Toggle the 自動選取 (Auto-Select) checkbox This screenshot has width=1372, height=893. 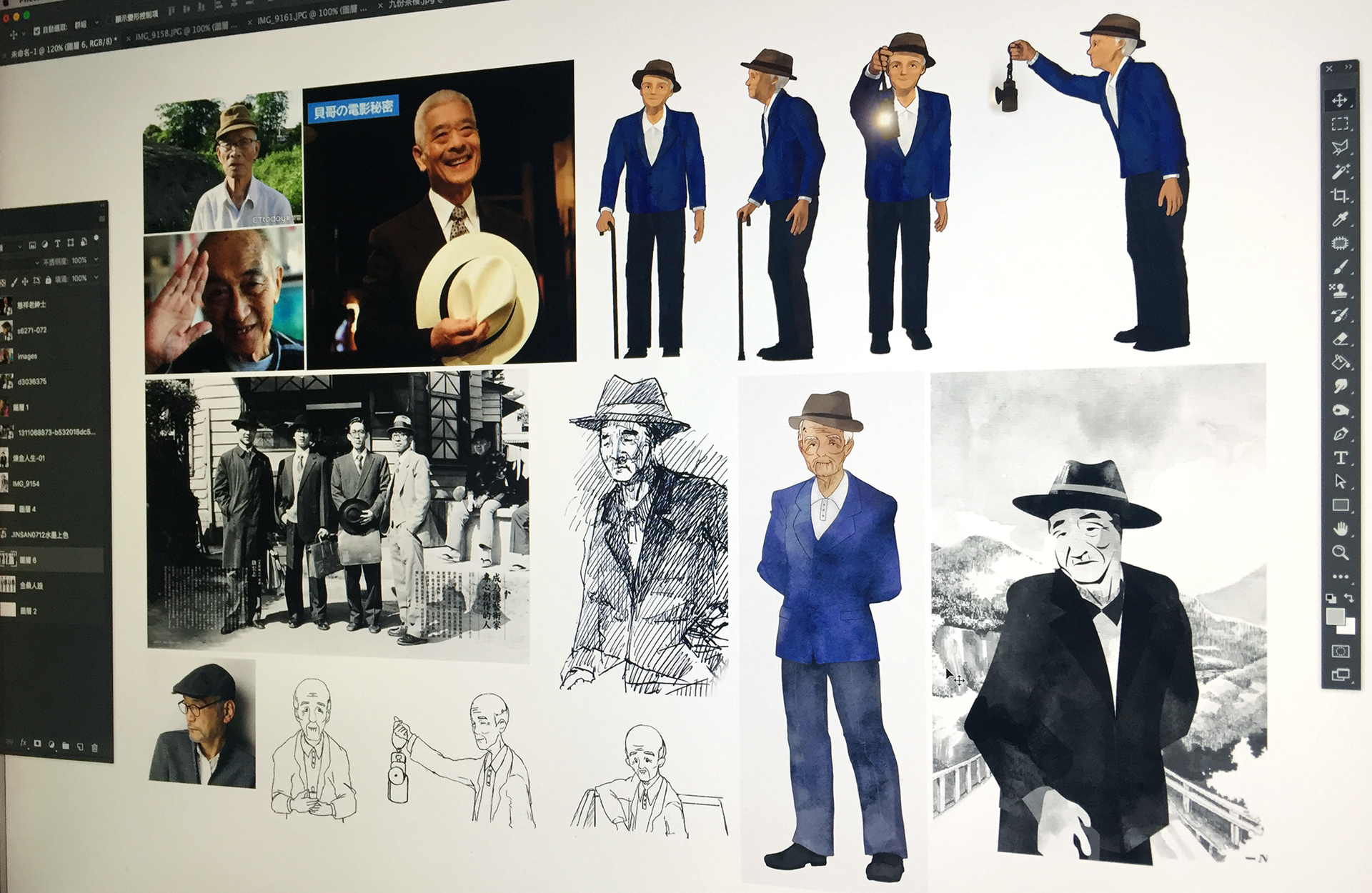tap(35, 32)
